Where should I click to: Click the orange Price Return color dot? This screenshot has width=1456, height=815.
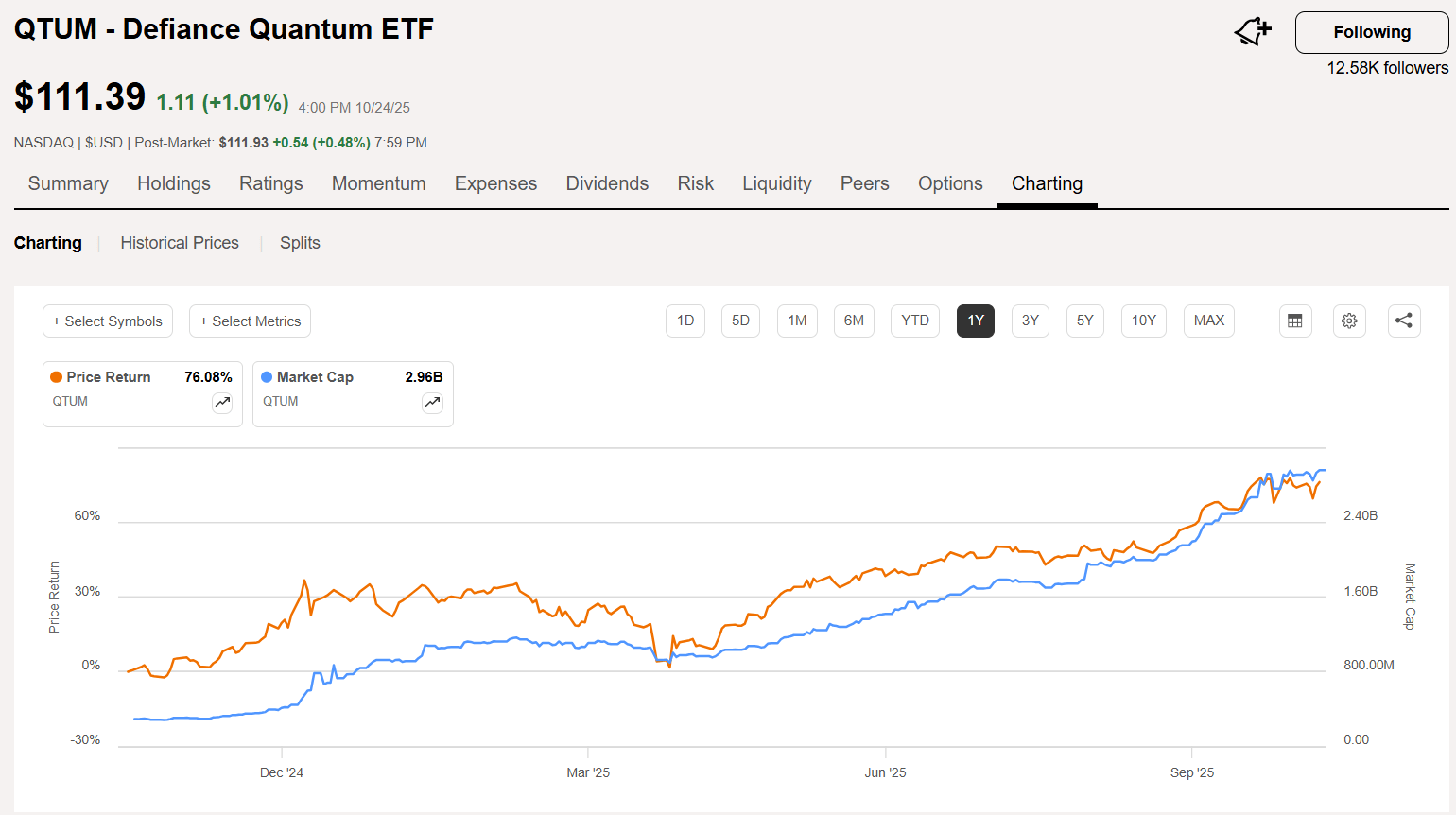[x=57, y=377]
